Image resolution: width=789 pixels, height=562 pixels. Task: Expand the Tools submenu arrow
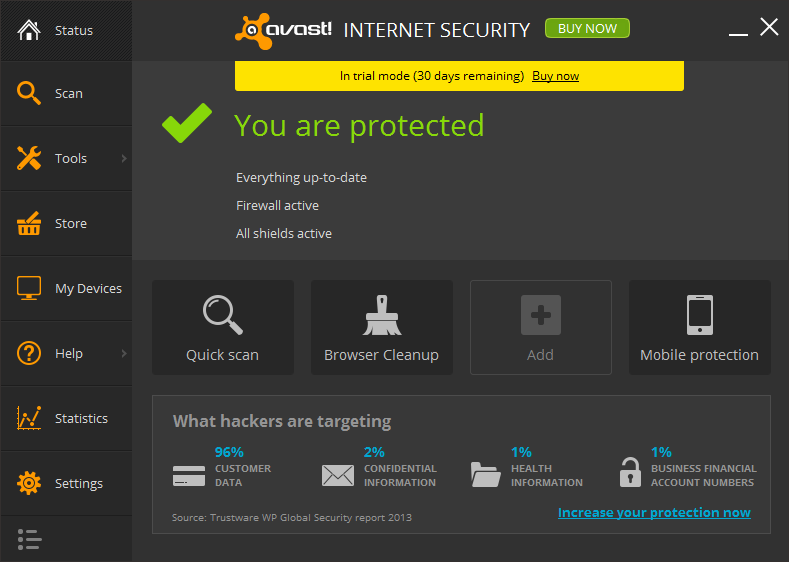(x=124, y=158)
